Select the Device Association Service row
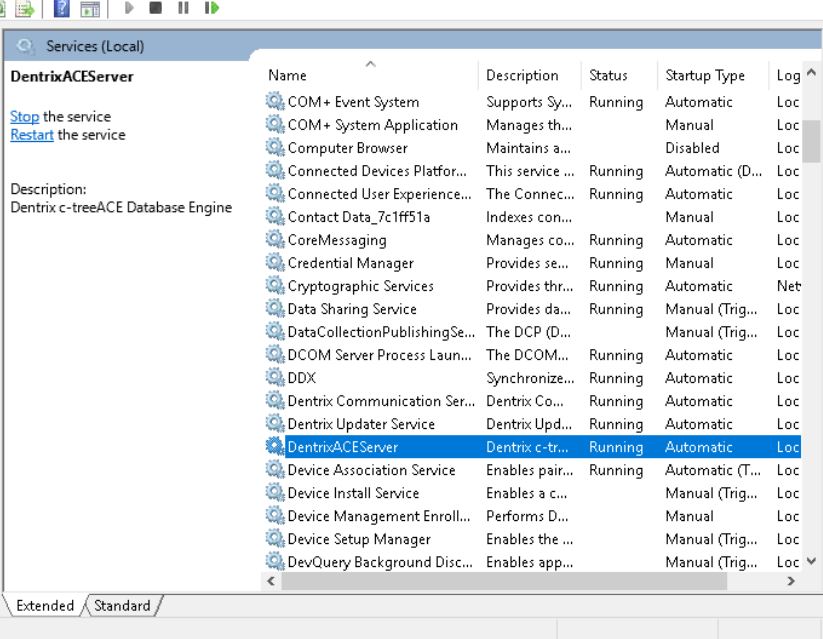Screen dimensions: 823x639 pos(533,470)
